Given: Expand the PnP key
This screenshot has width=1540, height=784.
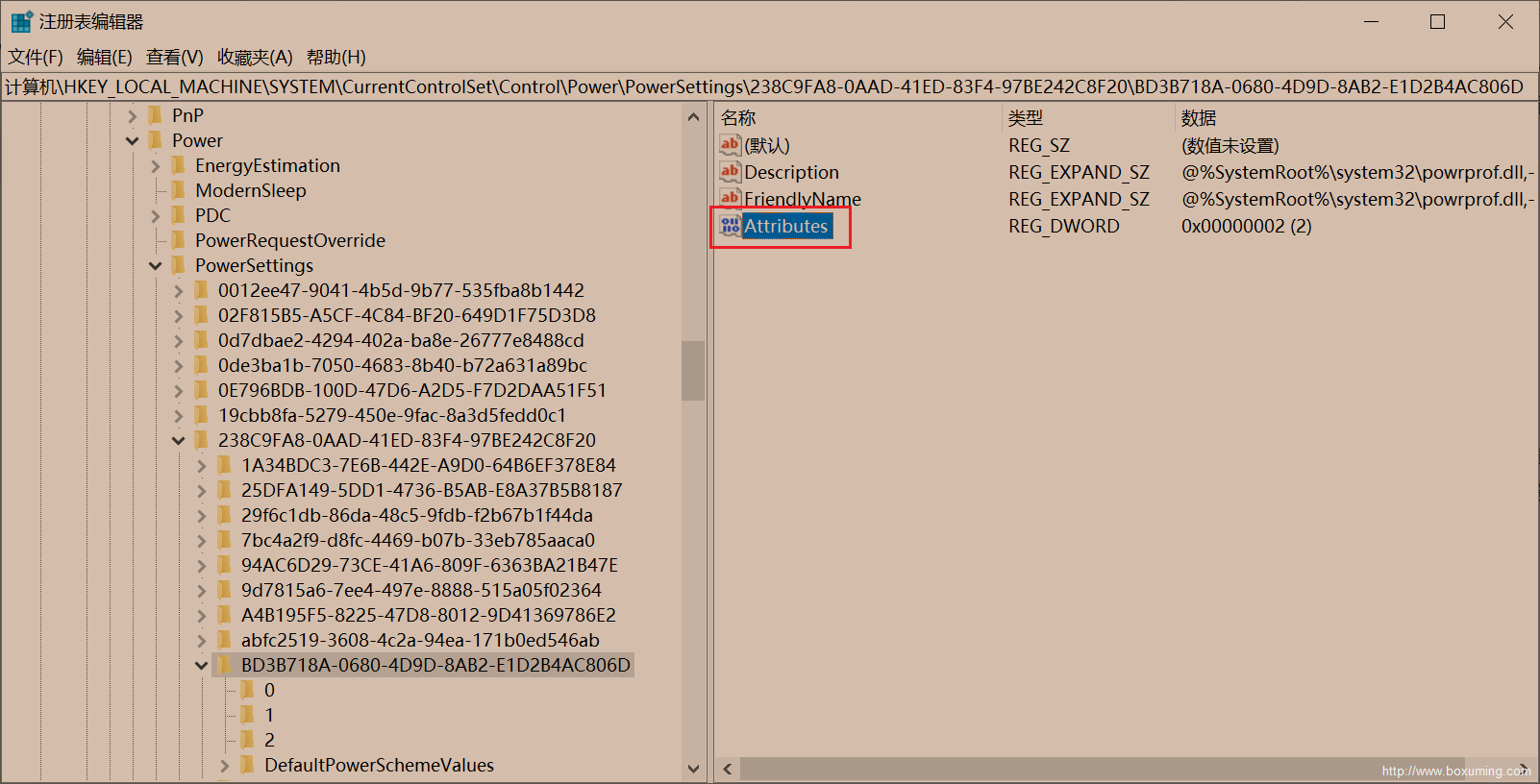Looking at the screenshot, I should pos(133,116).
